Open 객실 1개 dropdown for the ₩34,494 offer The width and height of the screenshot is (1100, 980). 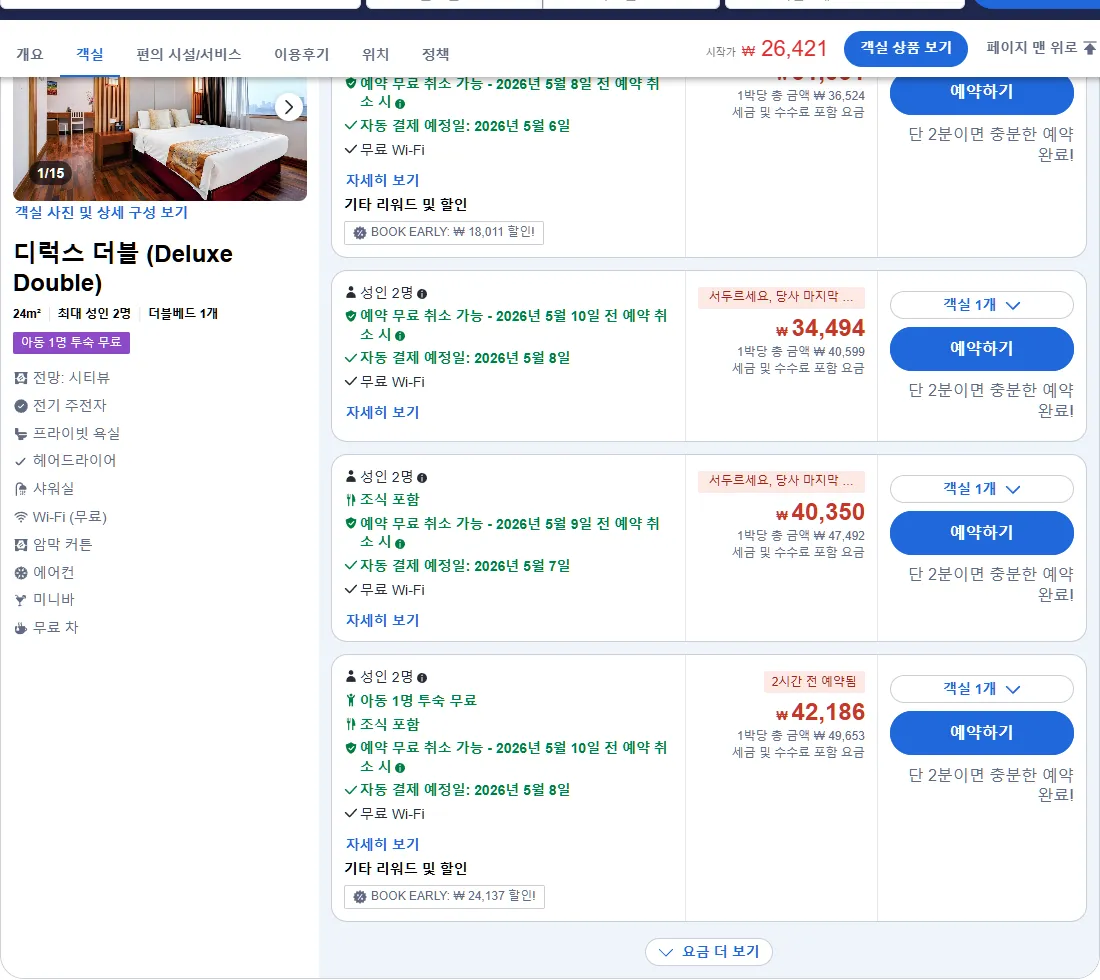981,305
